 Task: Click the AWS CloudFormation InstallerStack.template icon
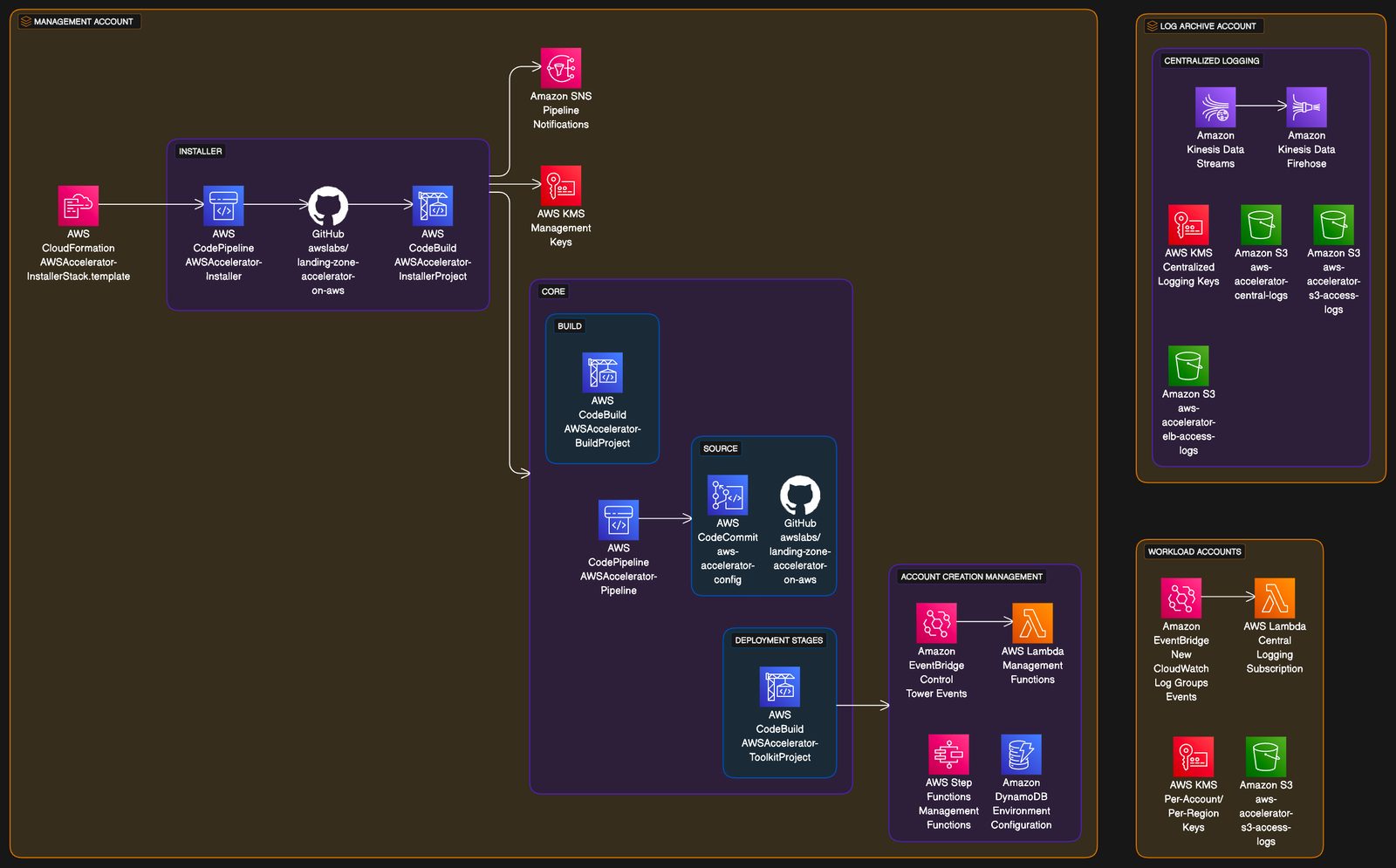tap(79, 206)
